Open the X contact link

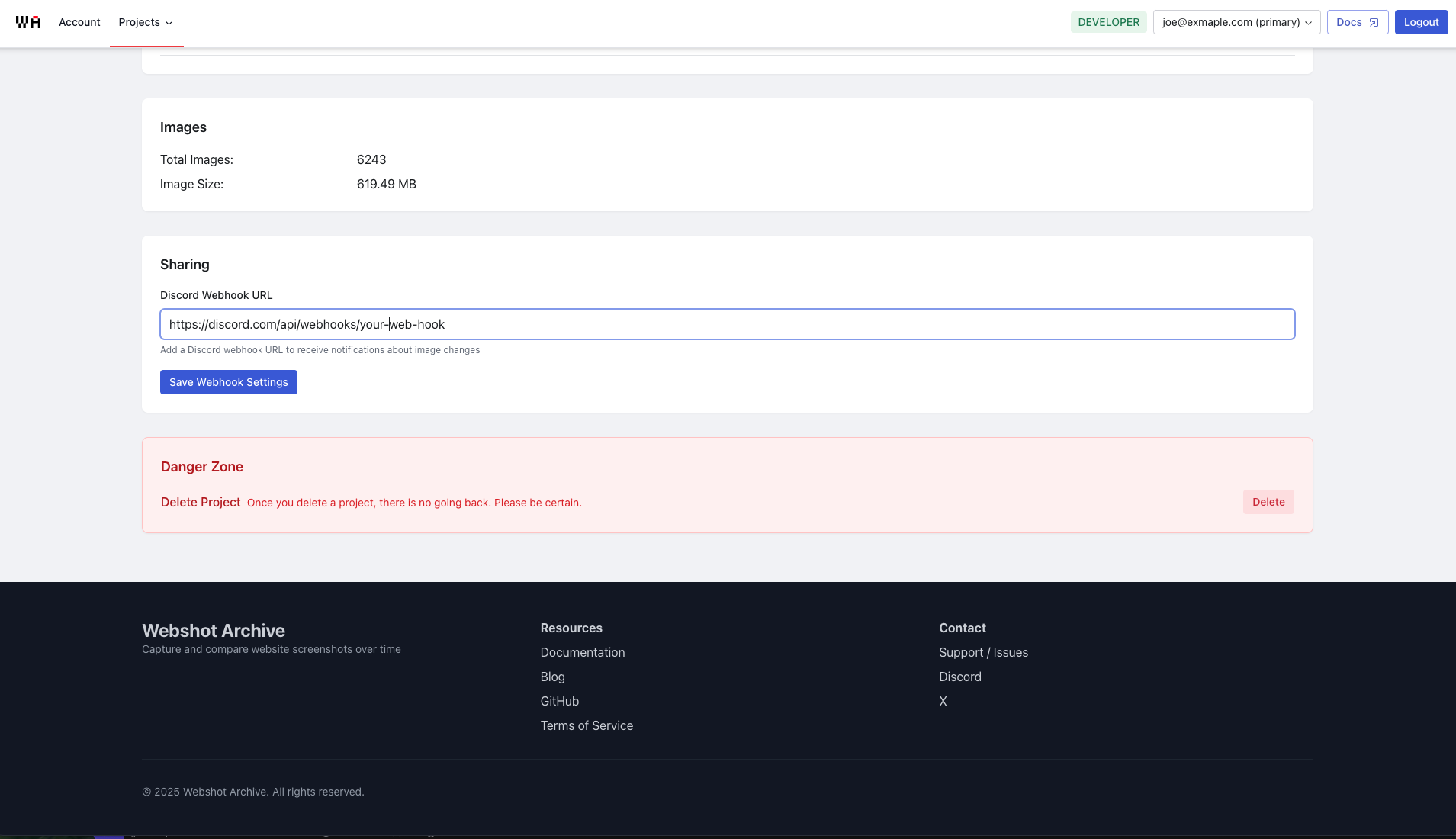pos(942,701)
